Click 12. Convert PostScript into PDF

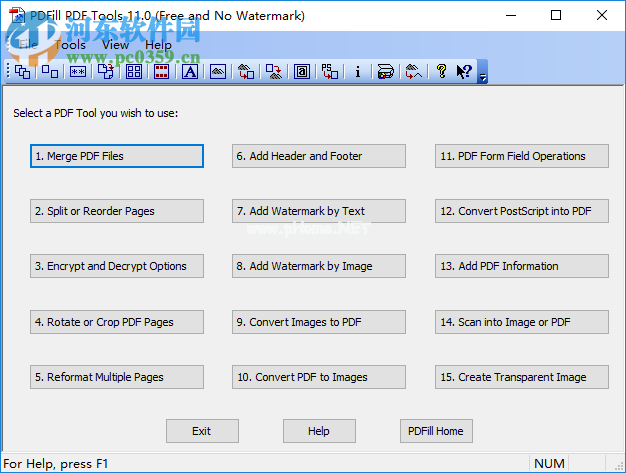[522, 211]
